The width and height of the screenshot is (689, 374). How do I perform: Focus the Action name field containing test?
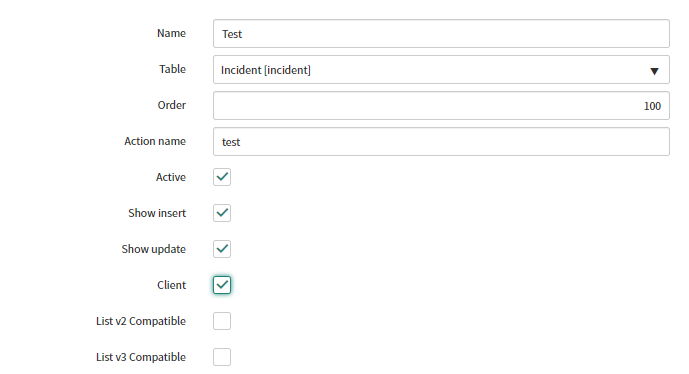(441, 142)
